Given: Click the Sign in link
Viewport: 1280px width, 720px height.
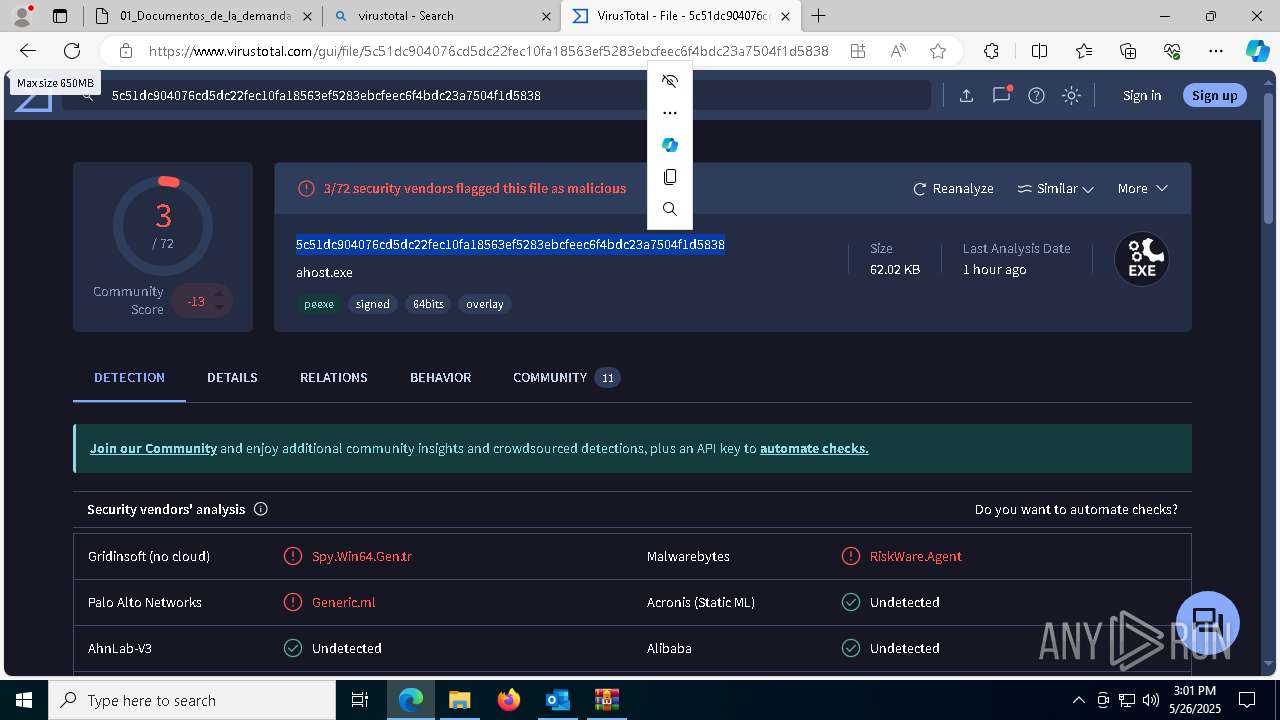Looking at the screenshot, I should tap(1142, 95).
